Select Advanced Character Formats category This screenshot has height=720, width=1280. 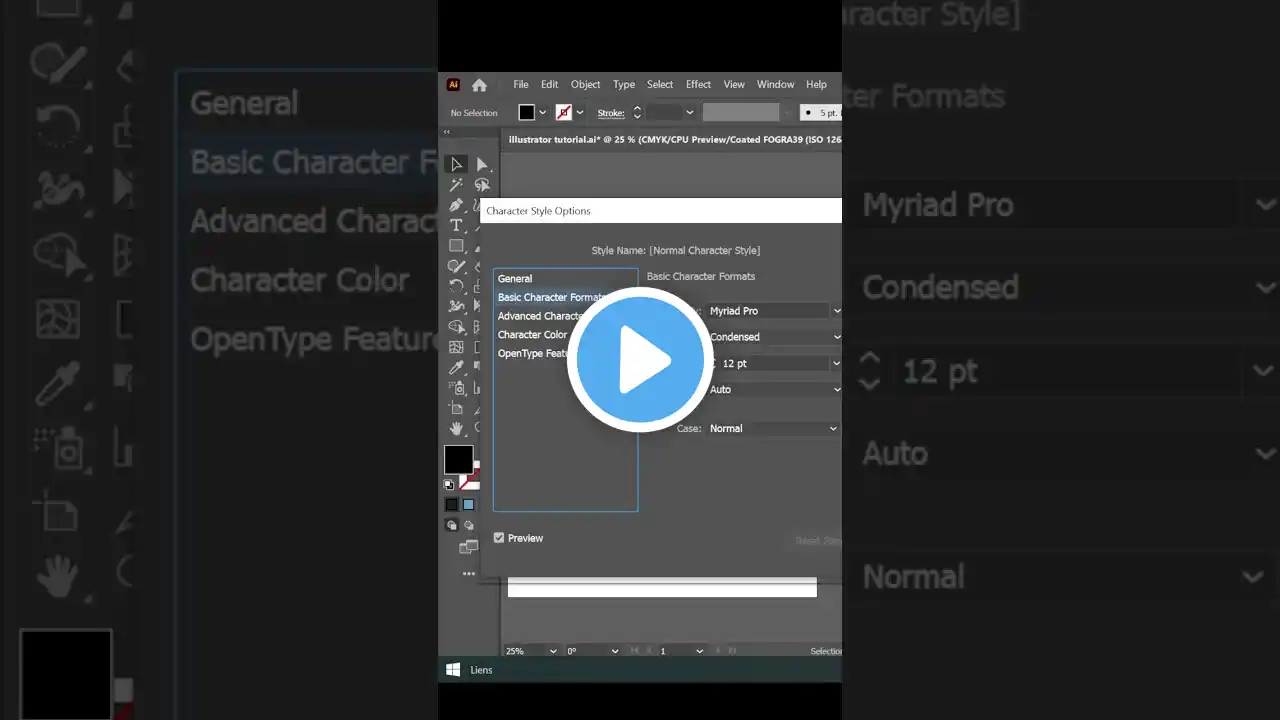(x=565, y=316)
